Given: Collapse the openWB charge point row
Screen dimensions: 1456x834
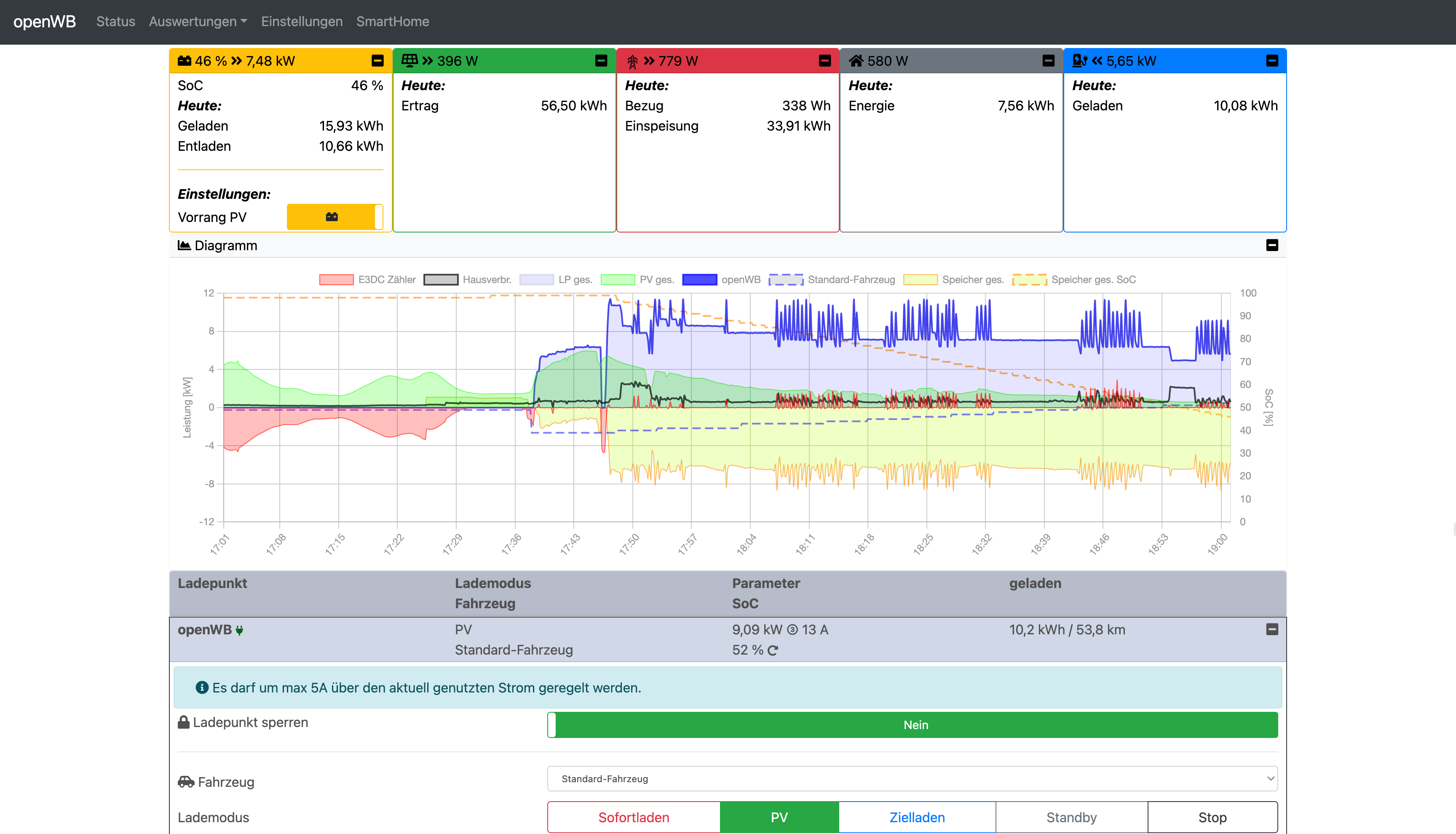Looking at the screenshot, I should click(1271, 630).
